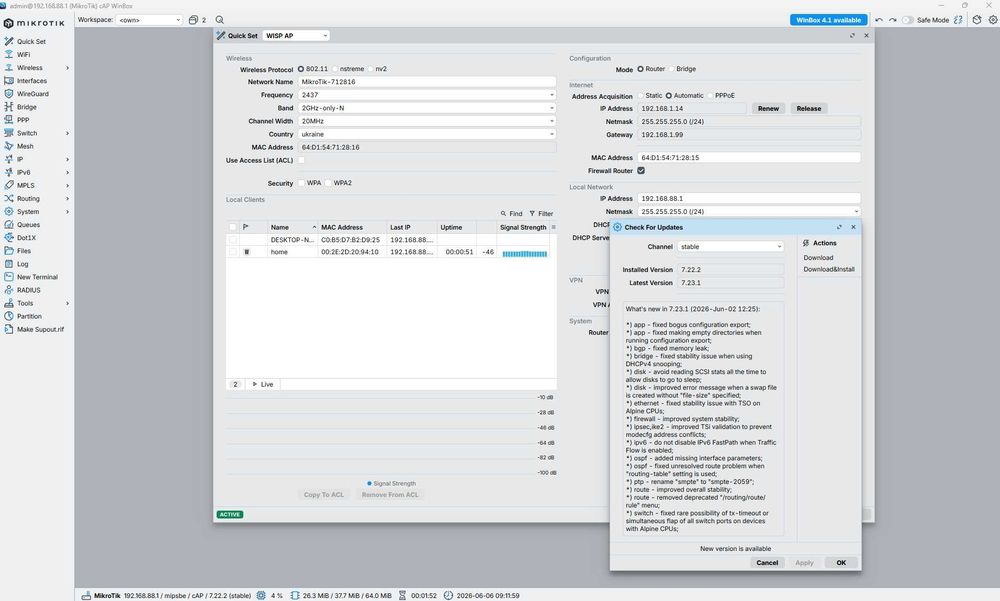Viewport: 1000px width, 601px height.
Task: Sort clients by MAC Address column header
Action: coord(351,227)
